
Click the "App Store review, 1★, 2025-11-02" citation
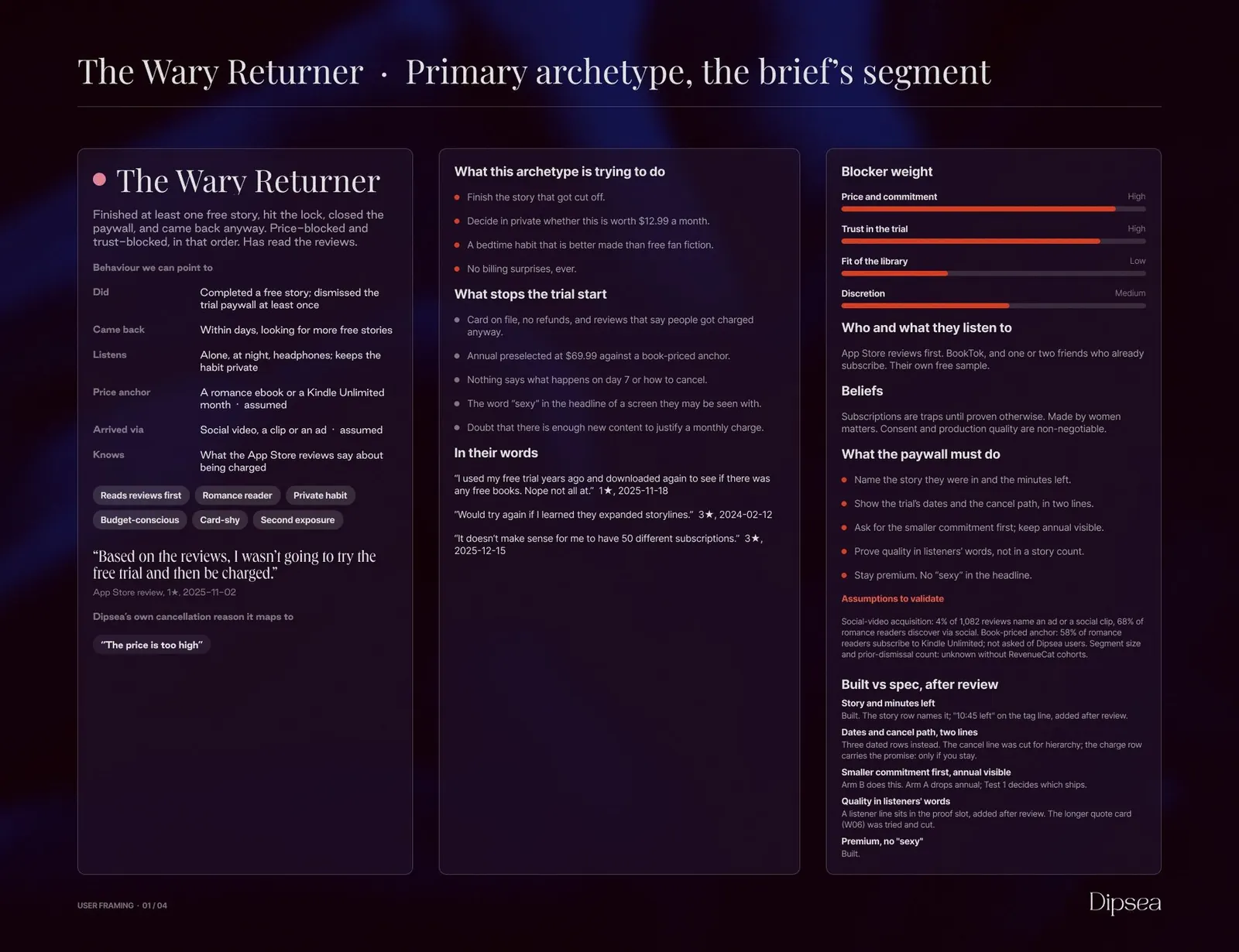pyautogui.click(x=164, y=592)
